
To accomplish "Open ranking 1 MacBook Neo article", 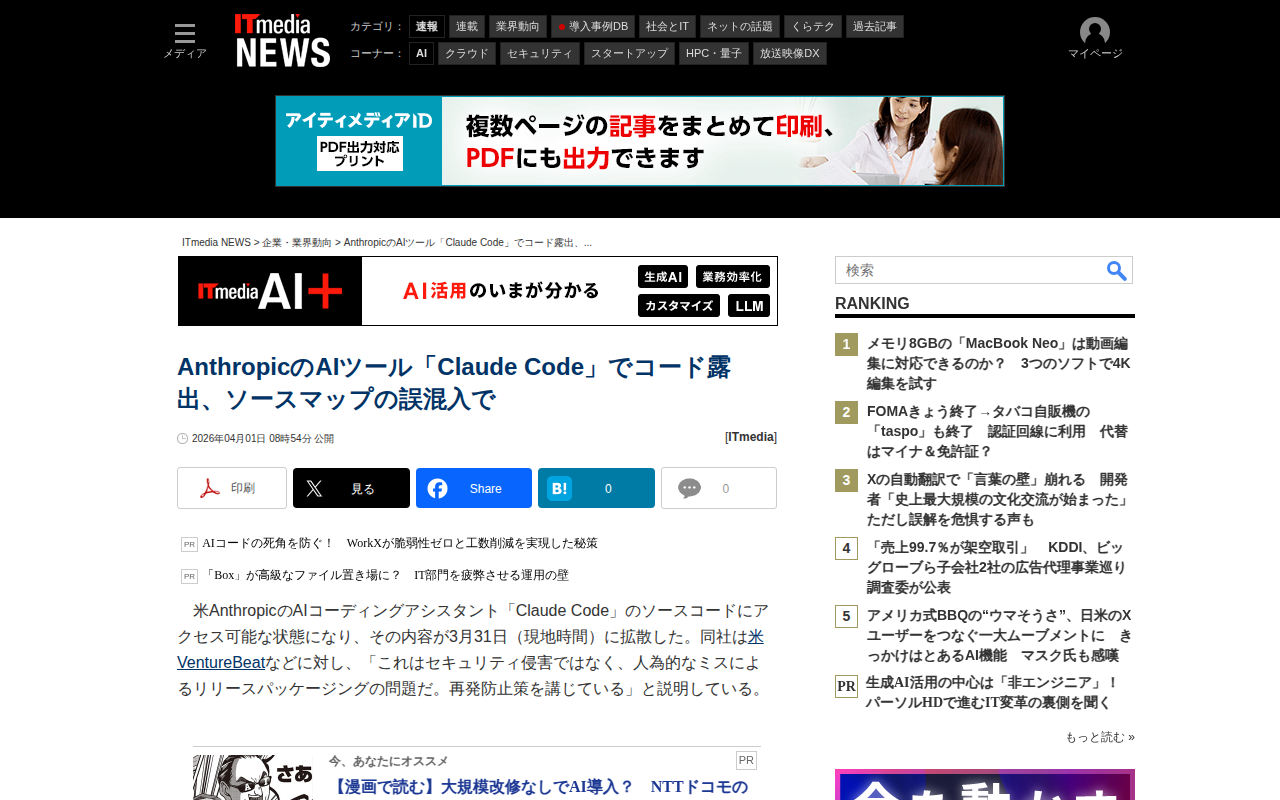I will coord(999,364).
